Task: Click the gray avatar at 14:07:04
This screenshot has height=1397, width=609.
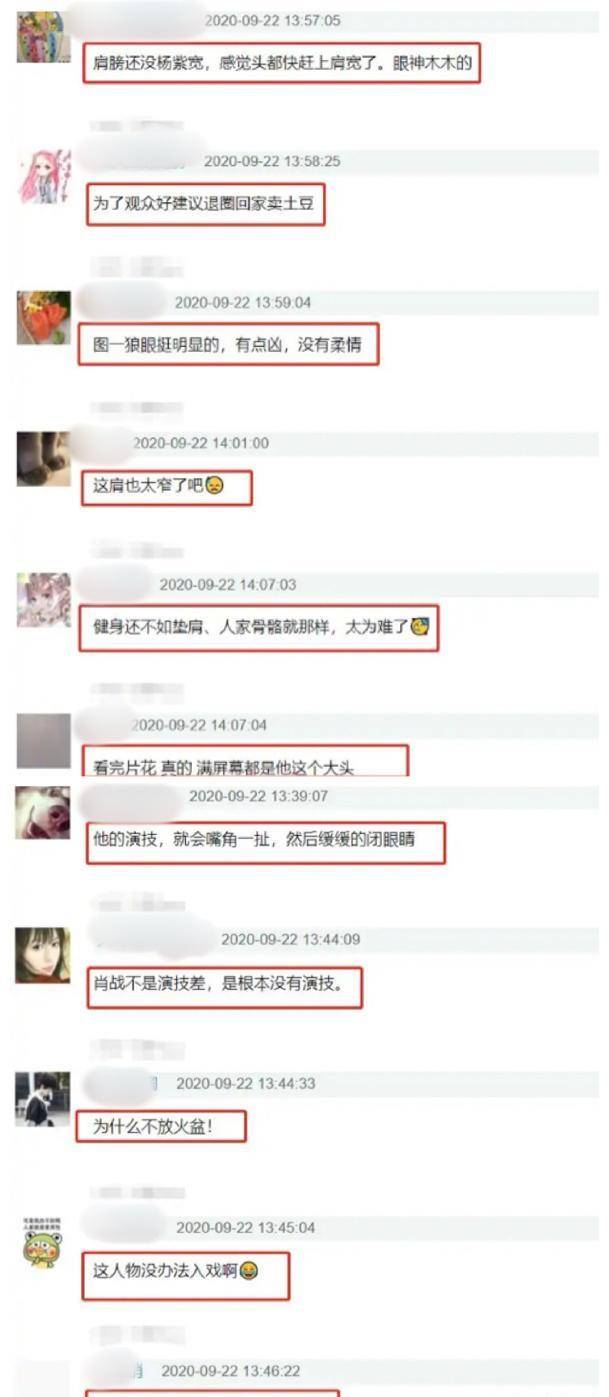Action: tap(43, 741)
